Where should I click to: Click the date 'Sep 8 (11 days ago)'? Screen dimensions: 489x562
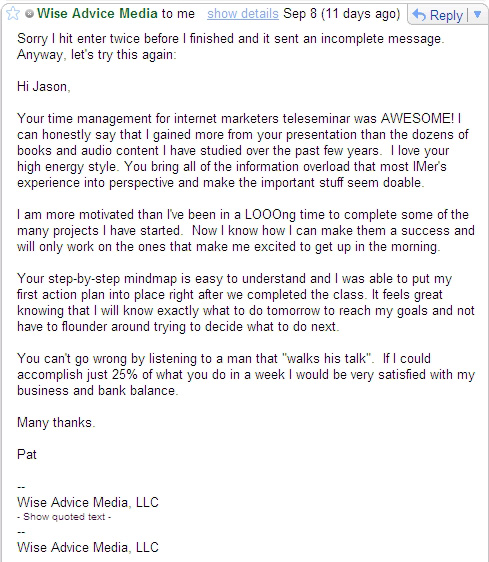(342, 14)
